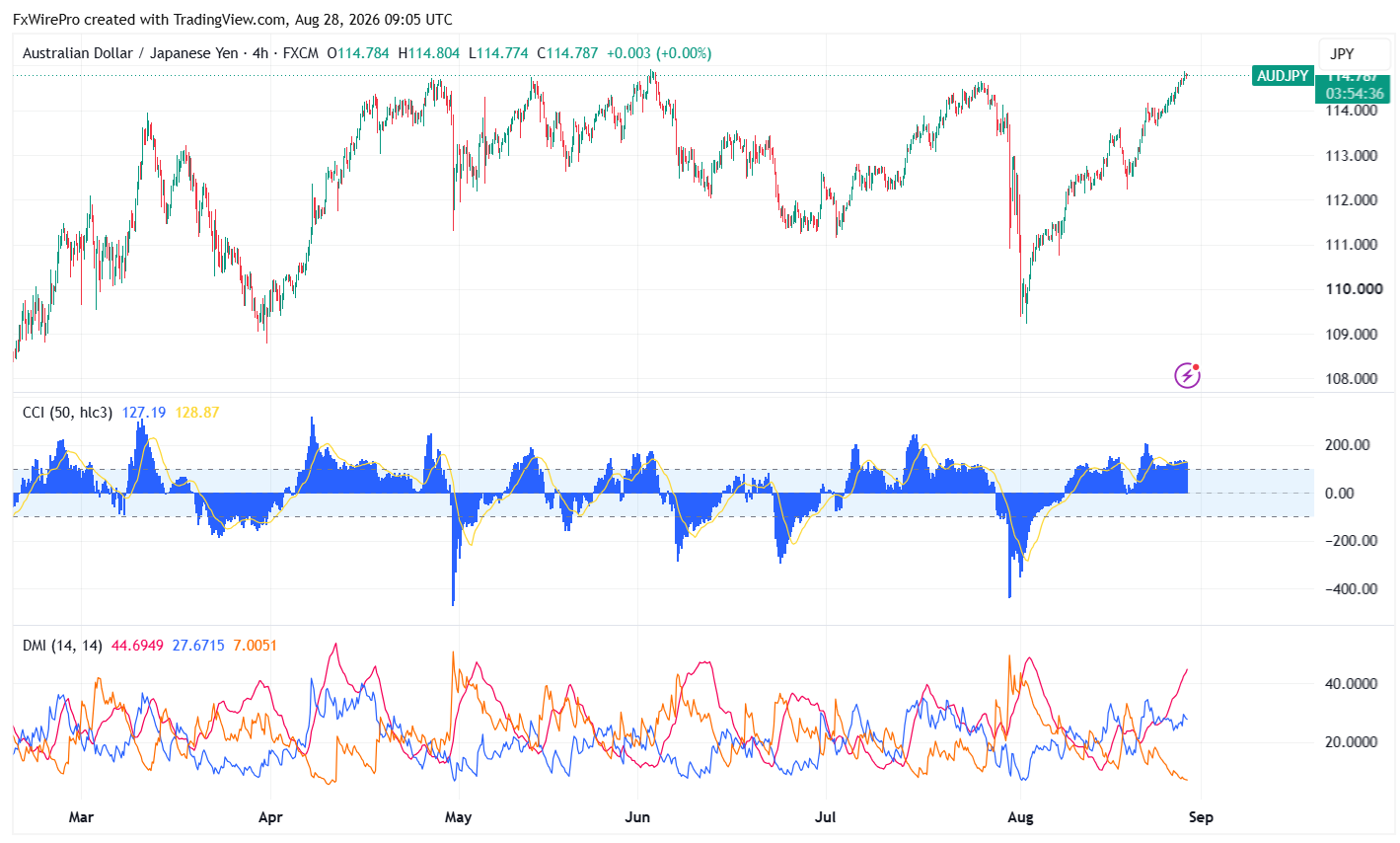Select the 4h interval label in legend
This screenshot has width=1400, height=843.
[x=260, y=53]
